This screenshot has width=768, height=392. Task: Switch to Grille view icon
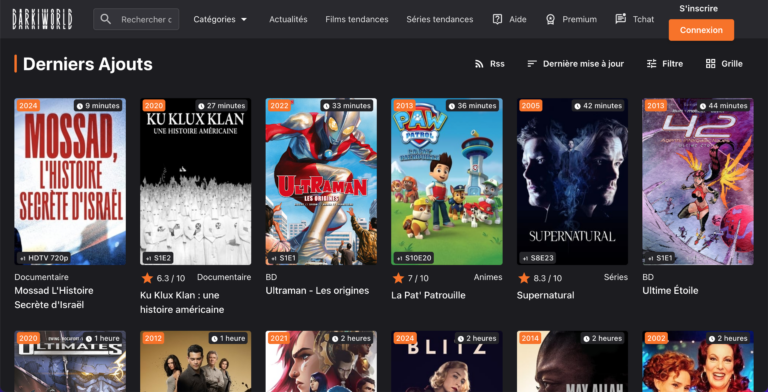[710, 64]
